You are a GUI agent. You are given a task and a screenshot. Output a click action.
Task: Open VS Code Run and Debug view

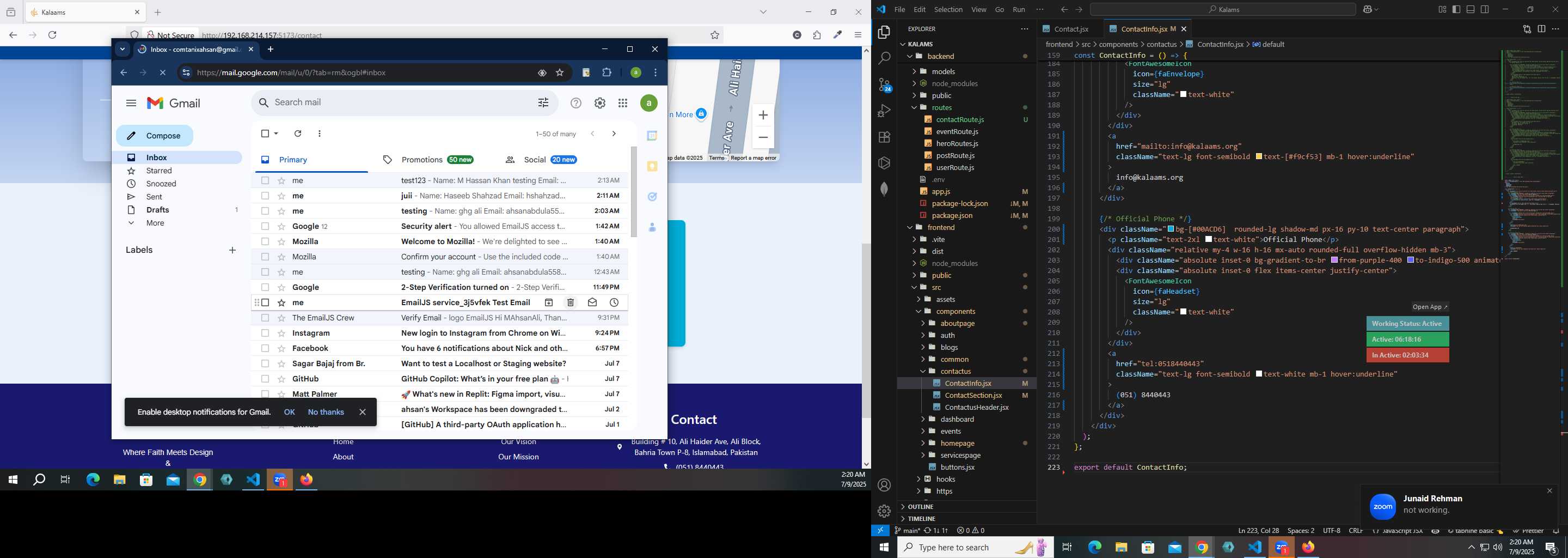click(884, 111)
